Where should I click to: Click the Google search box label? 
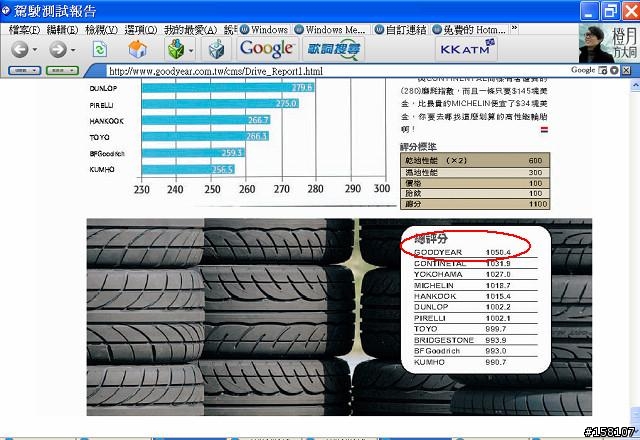pyautogui.click(x=583, y=70)
